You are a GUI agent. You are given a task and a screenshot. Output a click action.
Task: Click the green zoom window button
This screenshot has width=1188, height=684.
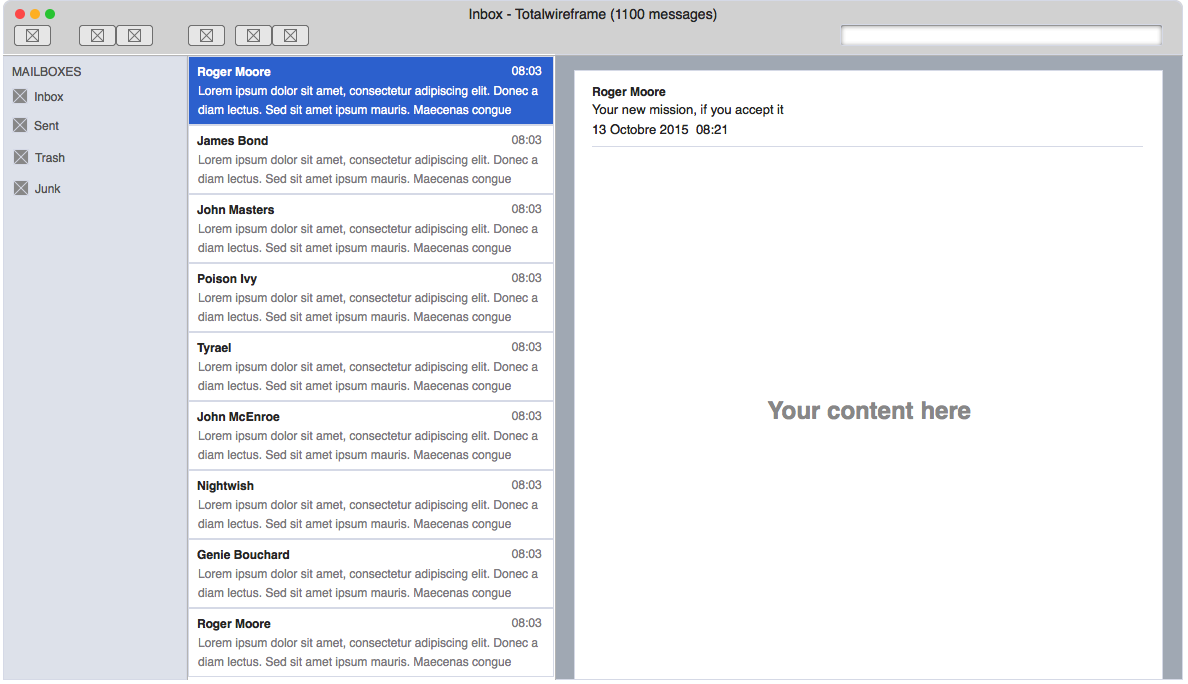pyautogui.click(x=49, y=14)
